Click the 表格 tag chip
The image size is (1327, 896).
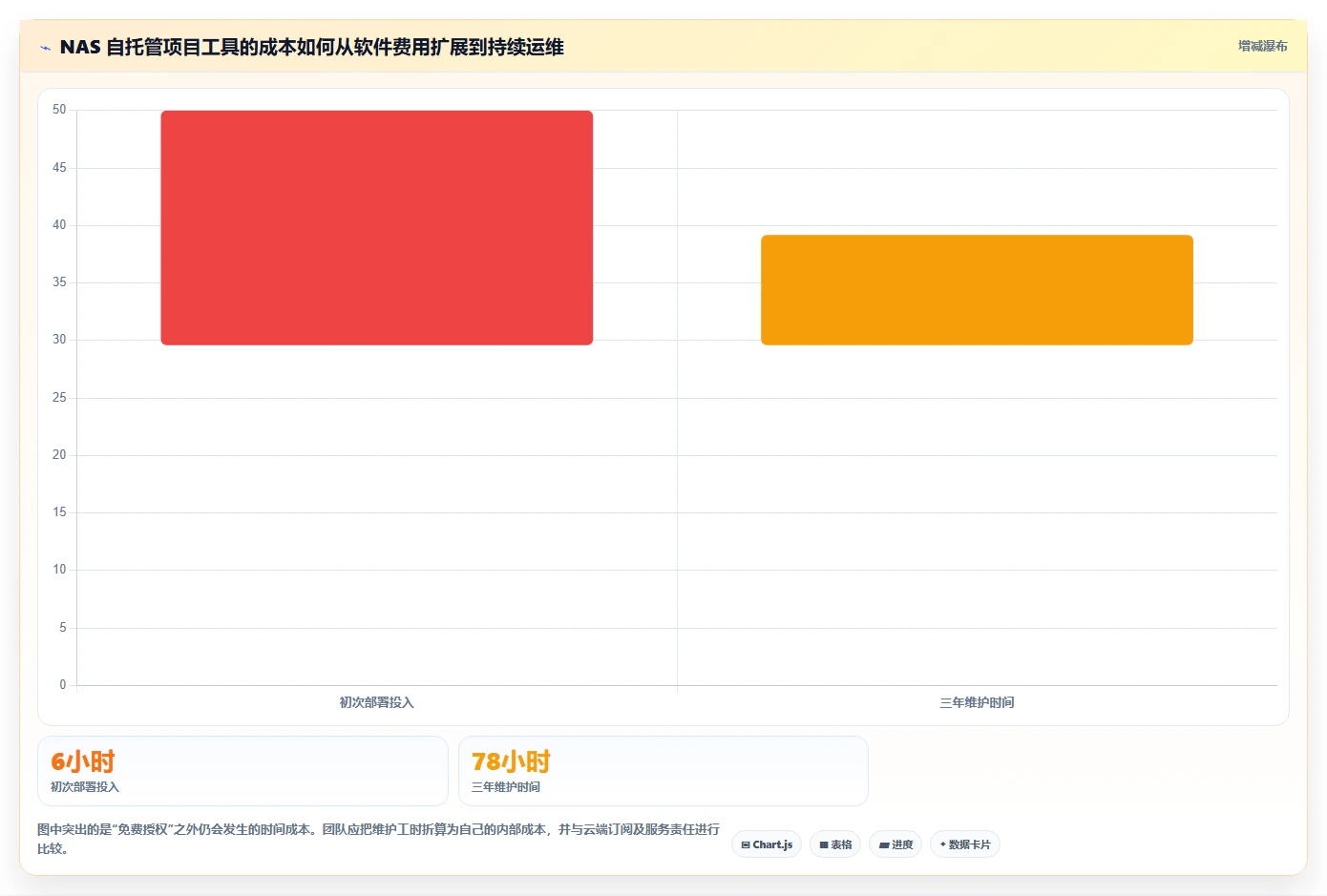click(835, 844)
